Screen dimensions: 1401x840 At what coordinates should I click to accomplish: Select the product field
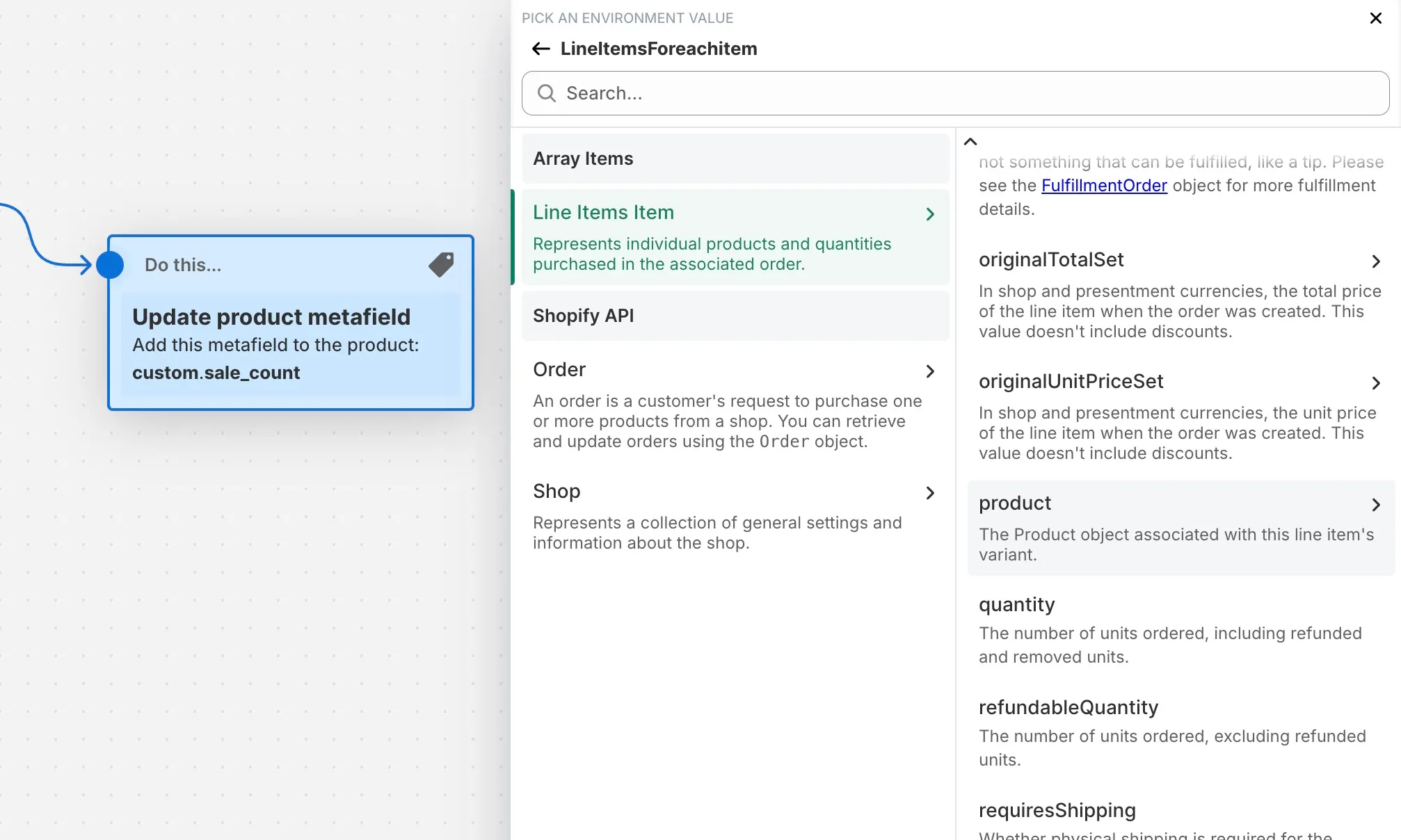1180,528
